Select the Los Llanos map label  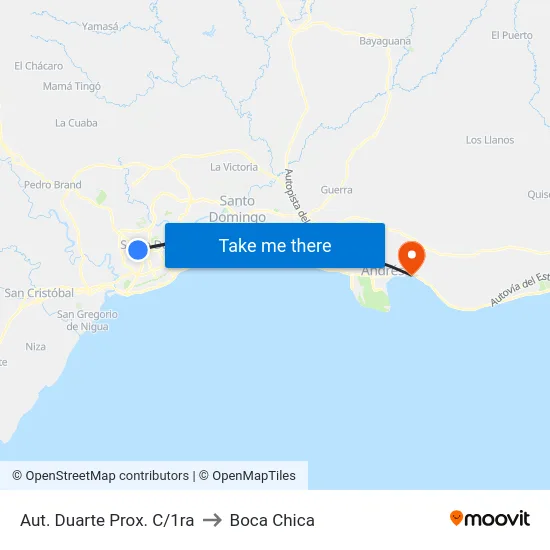pyautogui.click(x=490, y=140)
